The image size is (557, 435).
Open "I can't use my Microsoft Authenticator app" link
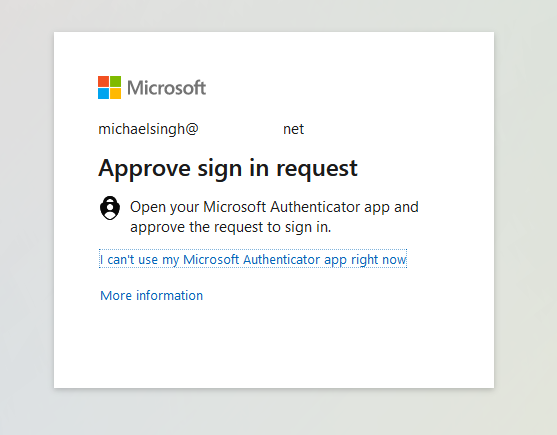pyautogui.click(x=253, y=259)
